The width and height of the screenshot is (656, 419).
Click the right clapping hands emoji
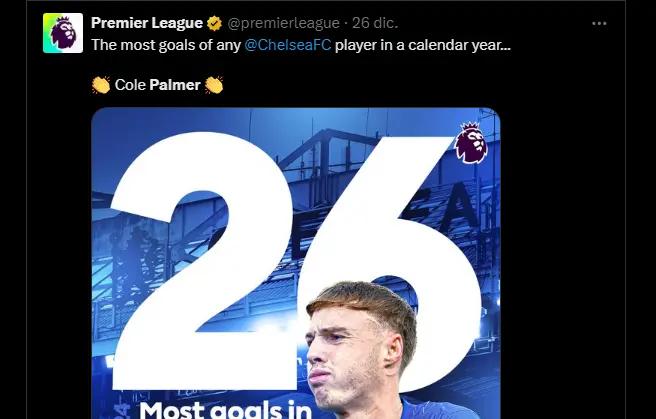[x=214, y=86]
